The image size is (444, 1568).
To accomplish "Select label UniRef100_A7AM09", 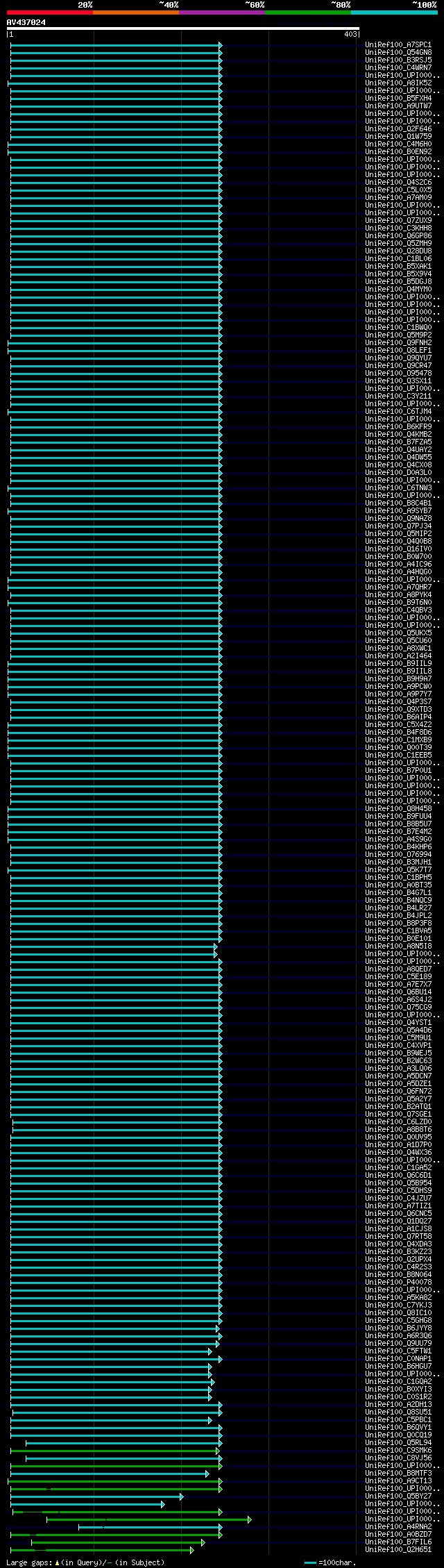I will 398,197.
